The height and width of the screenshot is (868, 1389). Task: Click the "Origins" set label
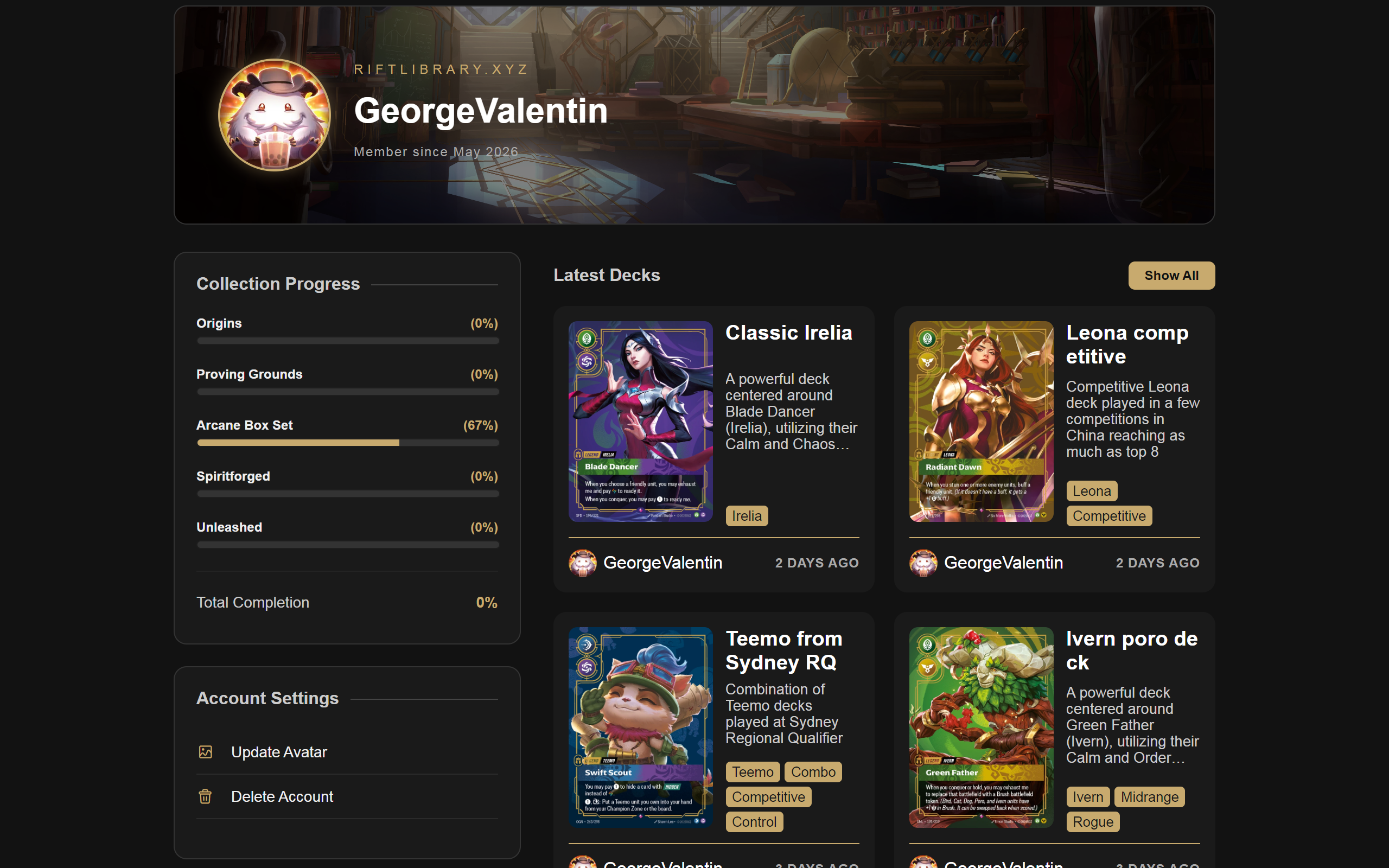(x=219, y=323)
